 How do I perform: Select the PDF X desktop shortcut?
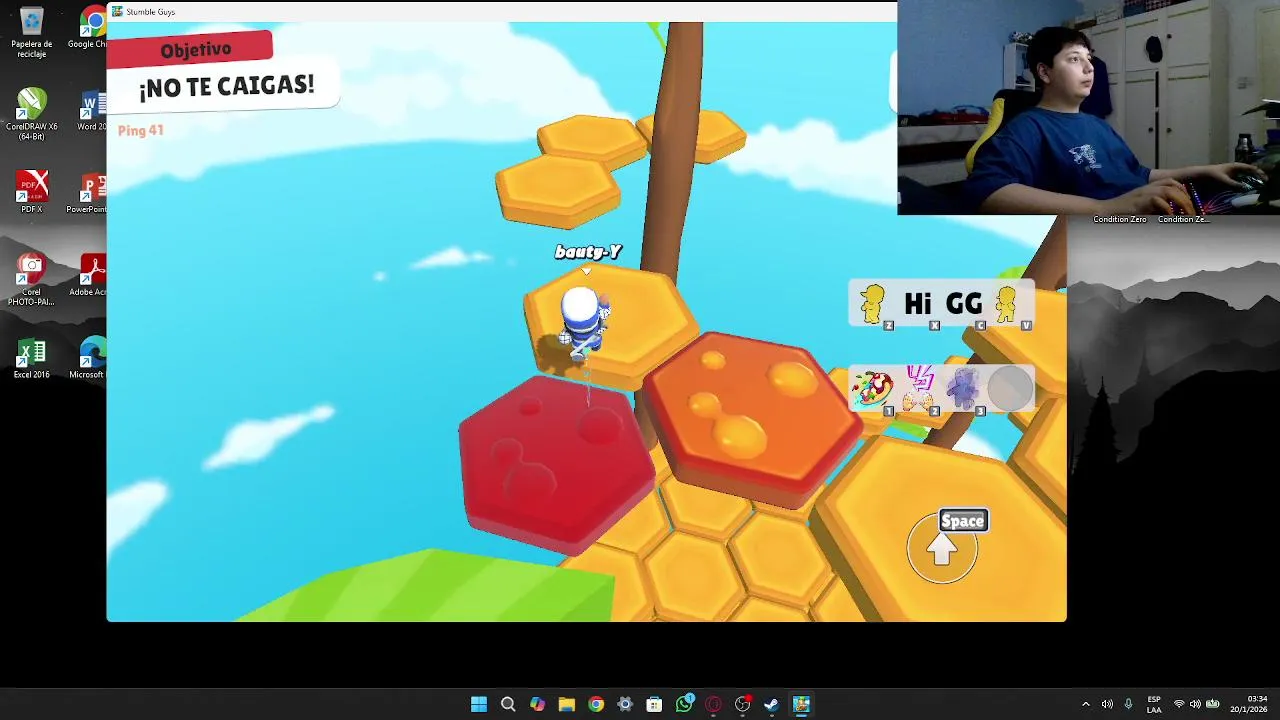32,192
